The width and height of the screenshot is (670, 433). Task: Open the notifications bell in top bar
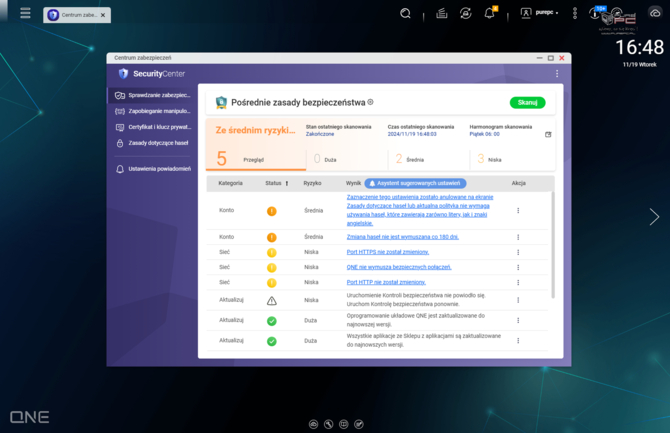tap(490, 13)
